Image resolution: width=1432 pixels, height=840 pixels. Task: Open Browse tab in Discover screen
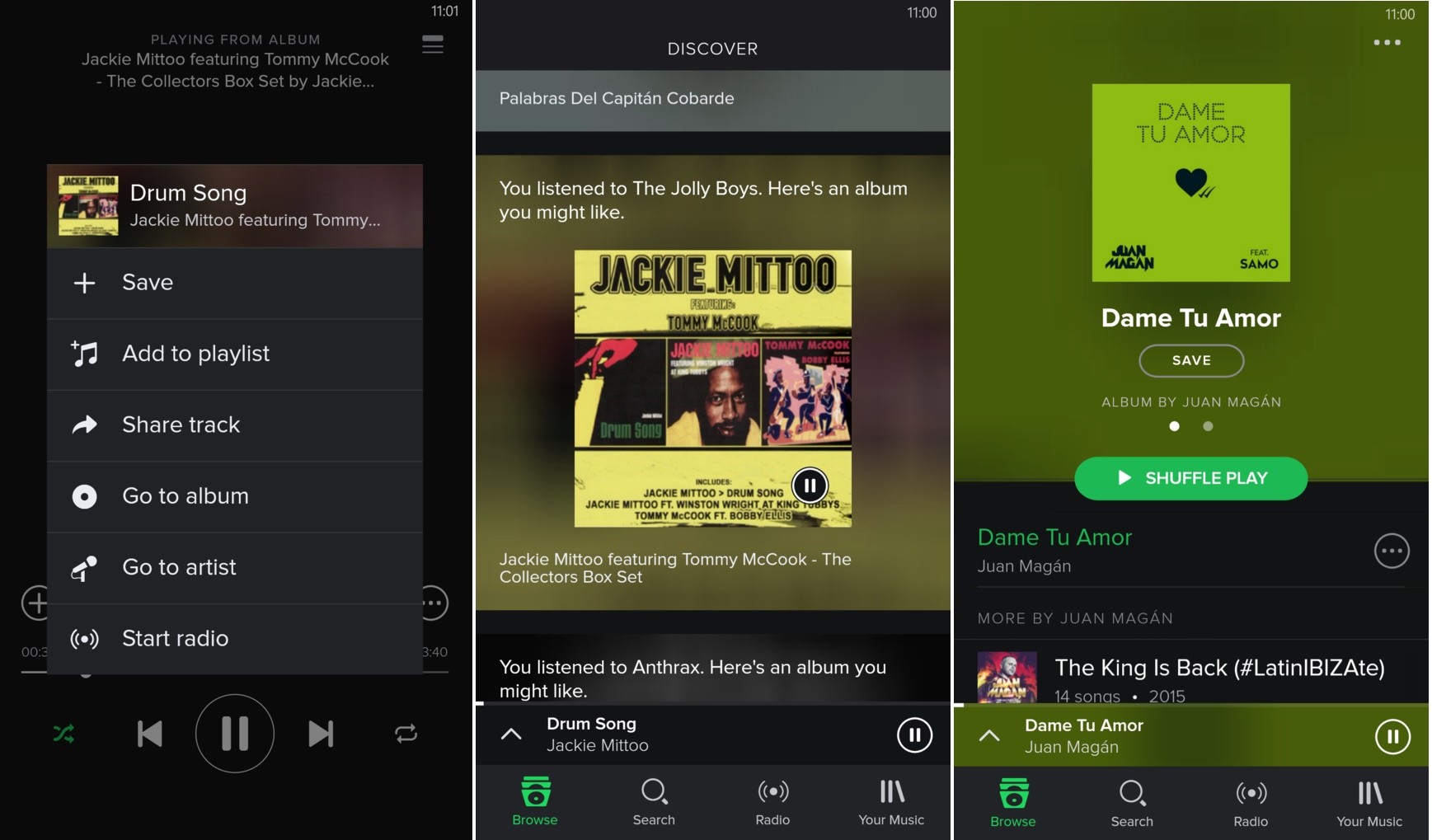[x=535, y=802]
